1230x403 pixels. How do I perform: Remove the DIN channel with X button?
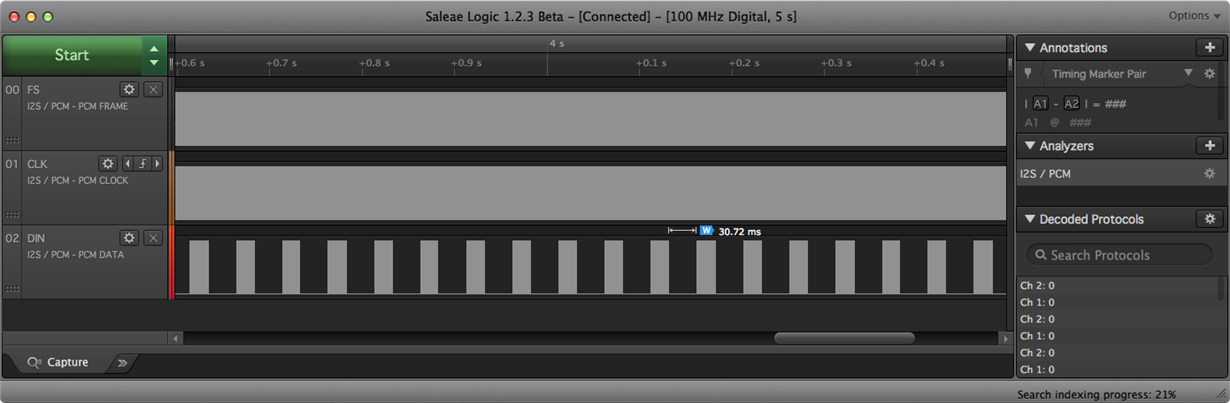tap(152, 237)
